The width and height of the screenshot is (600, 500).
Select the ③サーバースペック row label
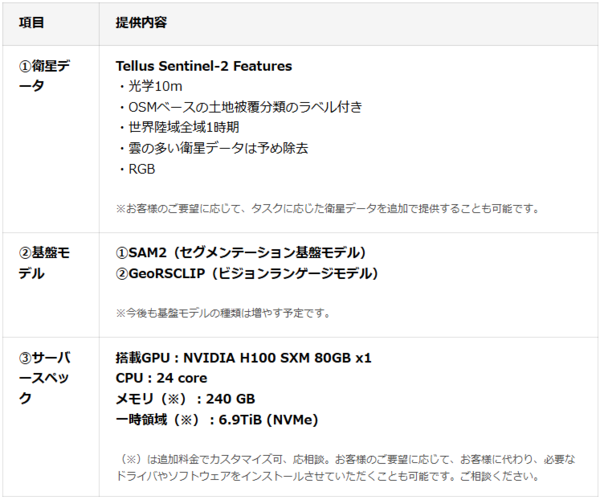[x=46, y=377]
